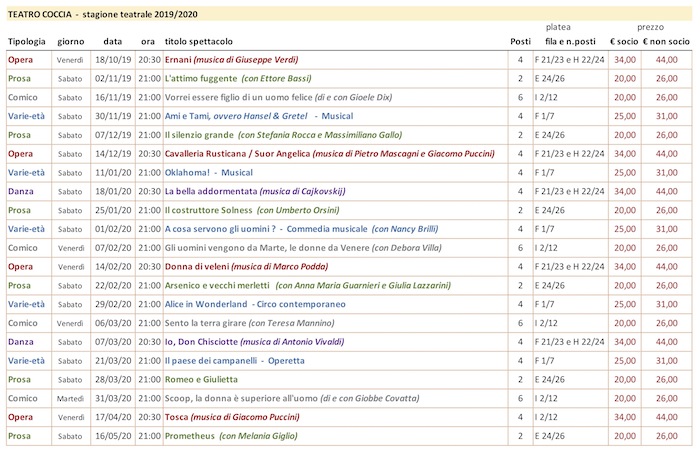Select 'Sento la terra girare (con Teresa Mannino)'
The image size is (700, 453).
pos(250,323)
